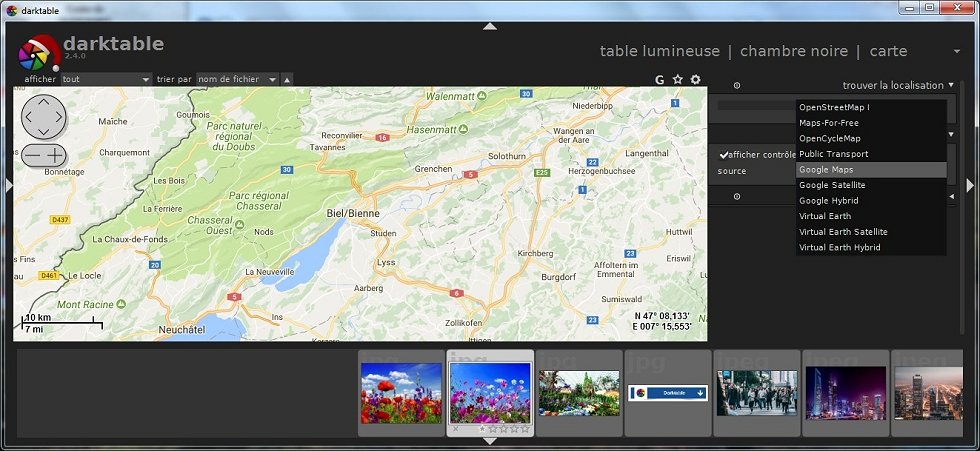Toggle star overlays icon above the map
The image size is (980, 451).
pos(678,79)
